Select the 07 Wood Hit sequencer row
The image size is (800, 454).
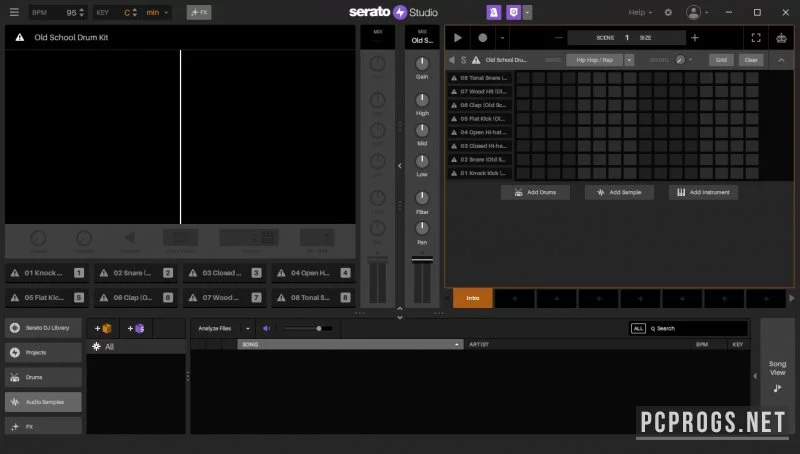tap(480, 92)
